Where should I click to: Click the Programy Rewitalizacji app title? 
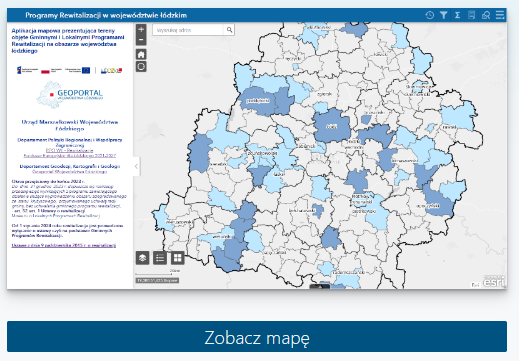coord(106,15)
